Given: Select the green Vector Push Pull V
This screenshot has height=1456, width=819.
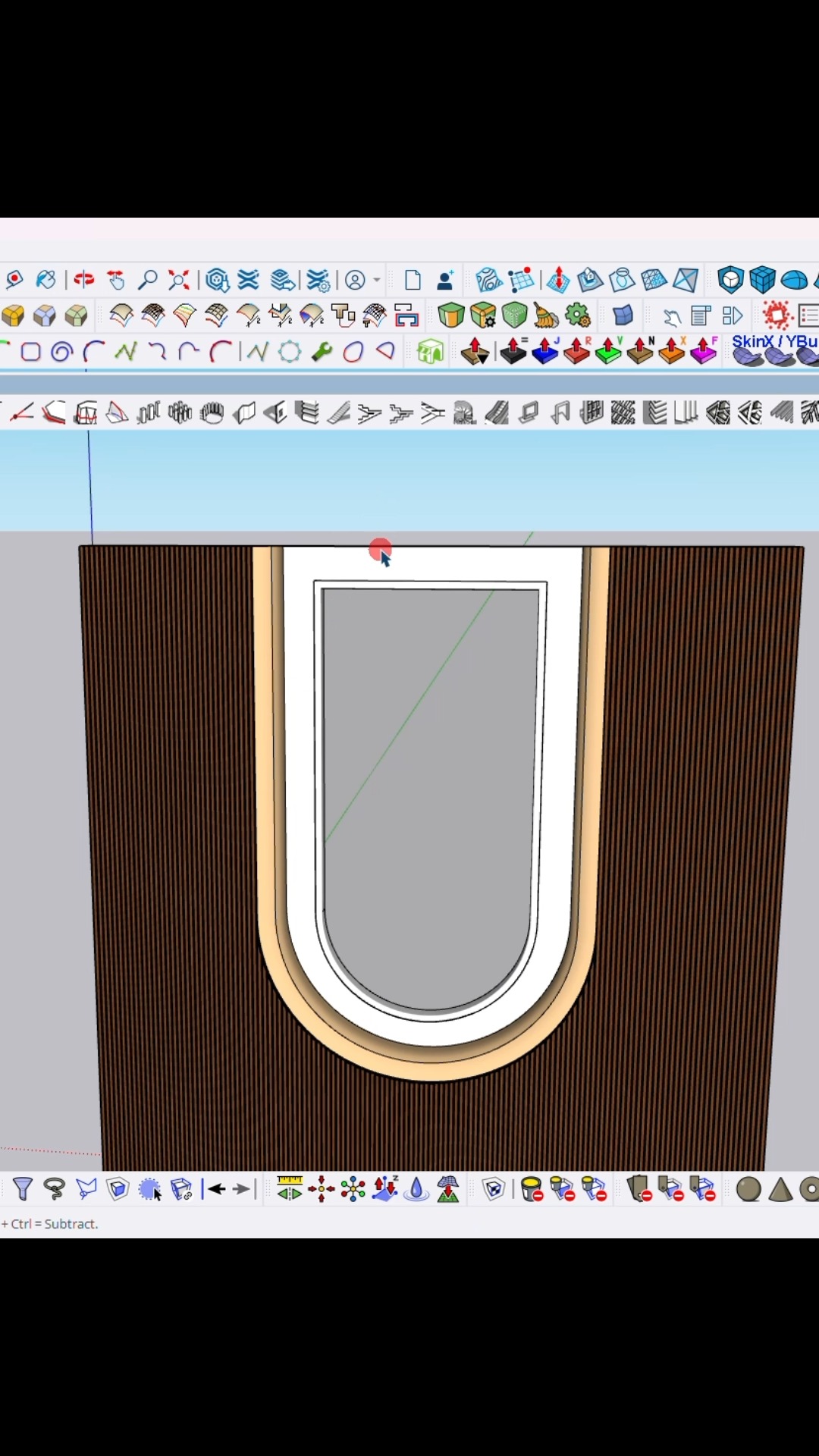Looking at the screenshot, I should 609,351.
